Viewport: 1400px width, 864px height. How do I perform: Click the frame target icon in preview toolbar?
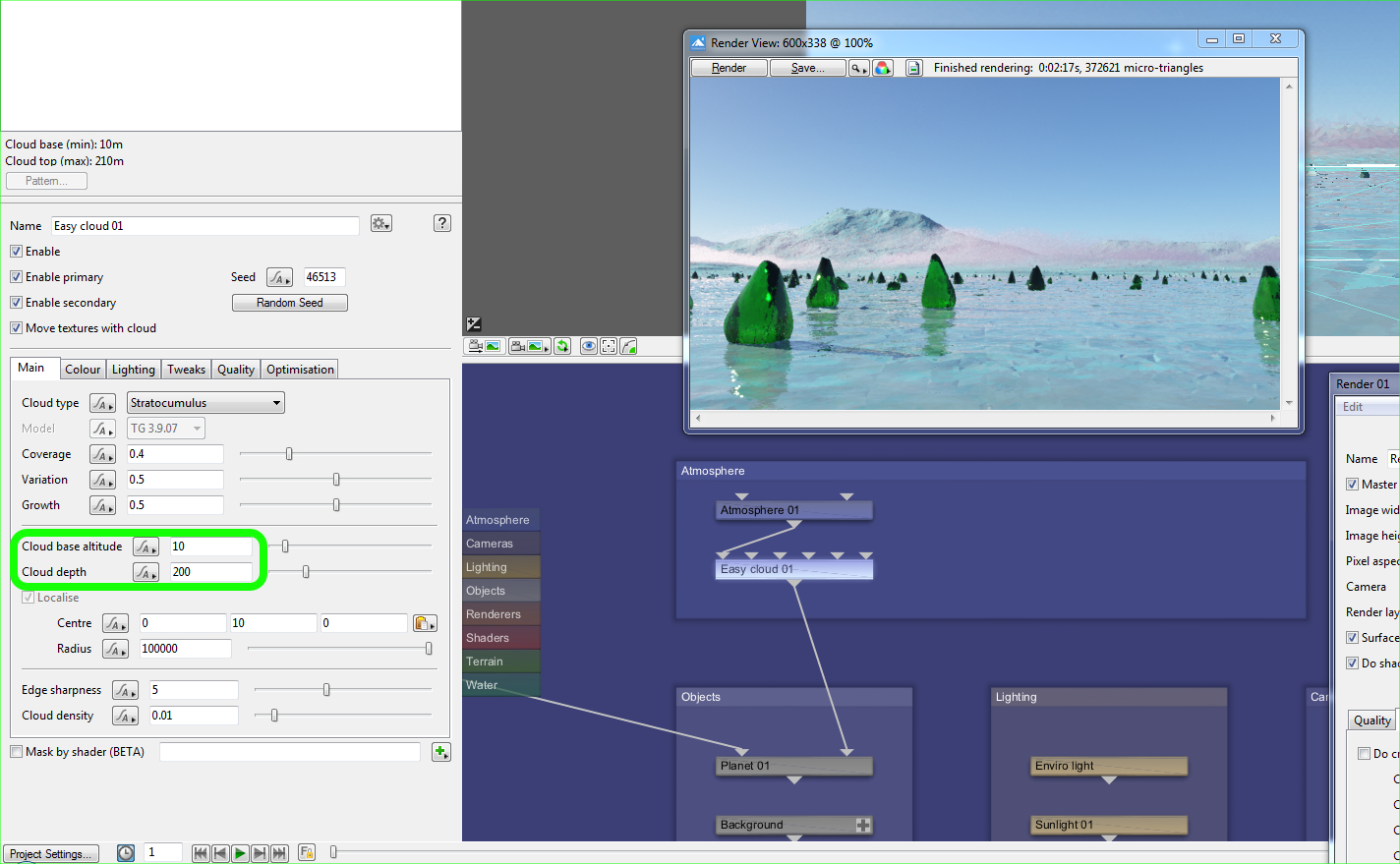click(609, 346)
